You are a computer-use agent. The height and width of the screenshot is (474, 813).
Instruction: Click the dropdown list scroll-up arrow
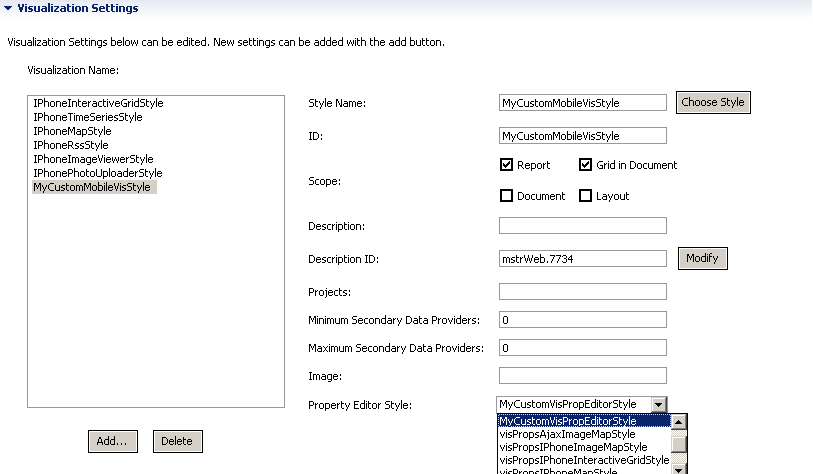(679, 422)
